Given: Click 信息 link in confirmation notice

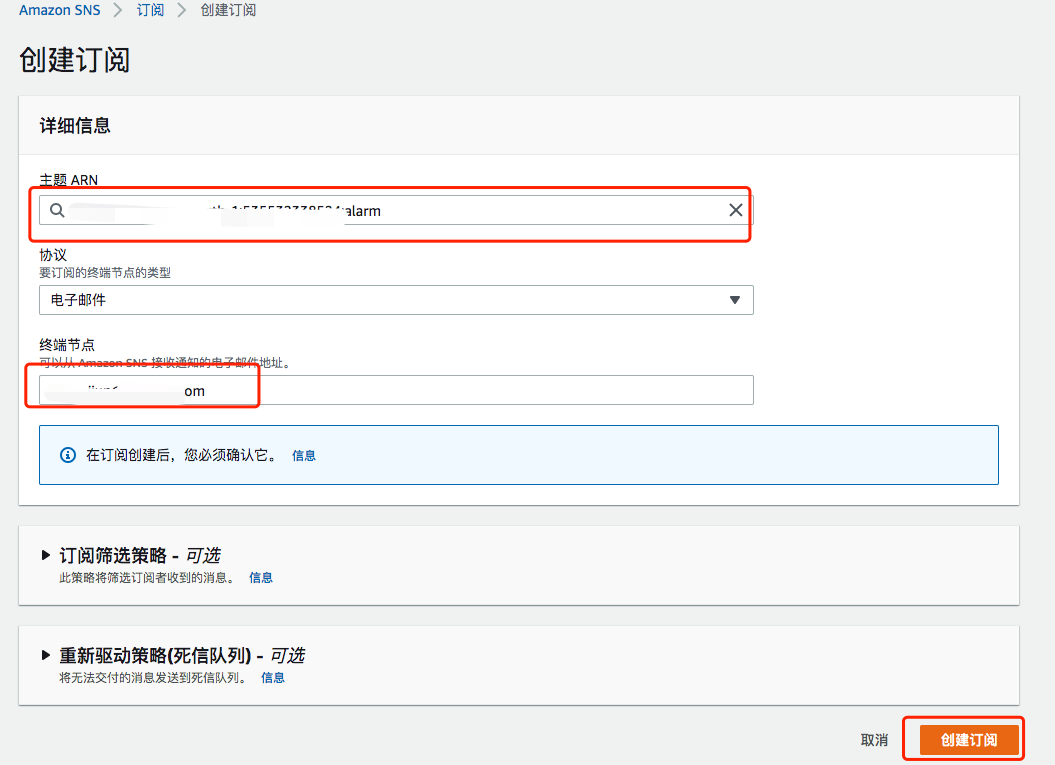Looking at the screenshot, I should 303,456.
